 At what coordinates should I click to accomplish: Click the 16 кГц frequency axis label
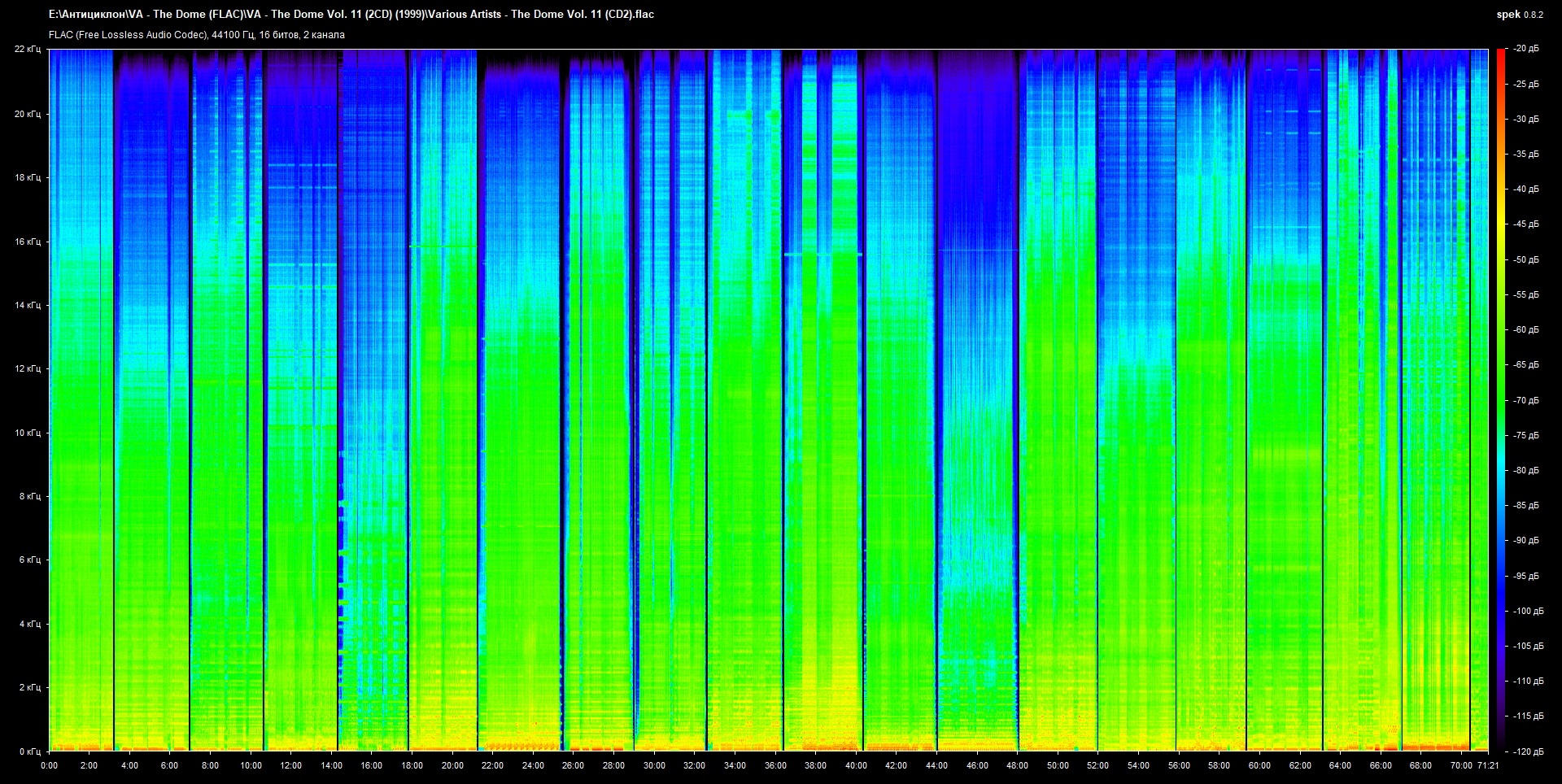tap(27, 242)
